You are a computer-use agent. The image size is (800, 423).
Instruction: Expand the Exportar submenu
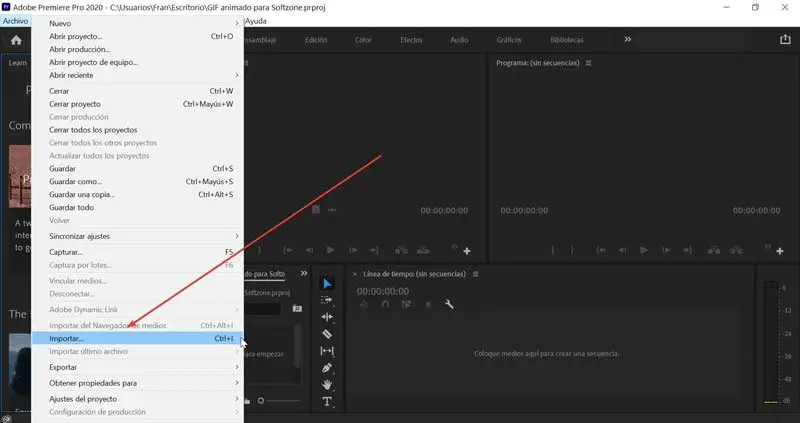pyautogui.click(x=137, y=367)
